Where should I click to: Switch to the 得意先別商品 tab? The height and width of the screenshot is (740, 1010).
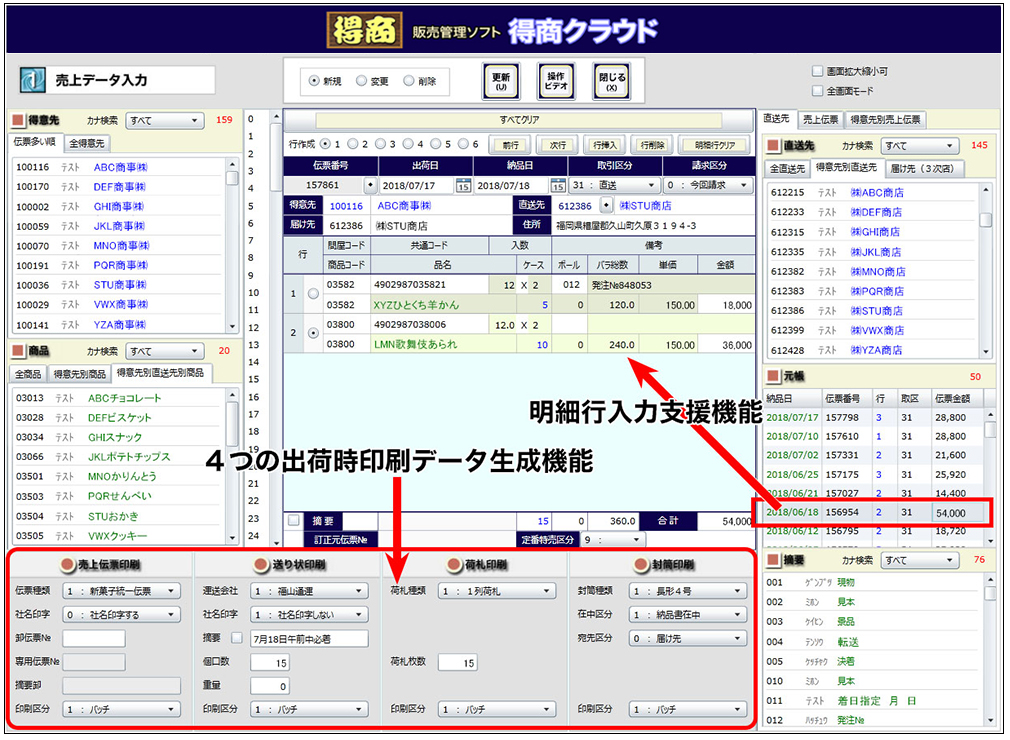point(79,374)
